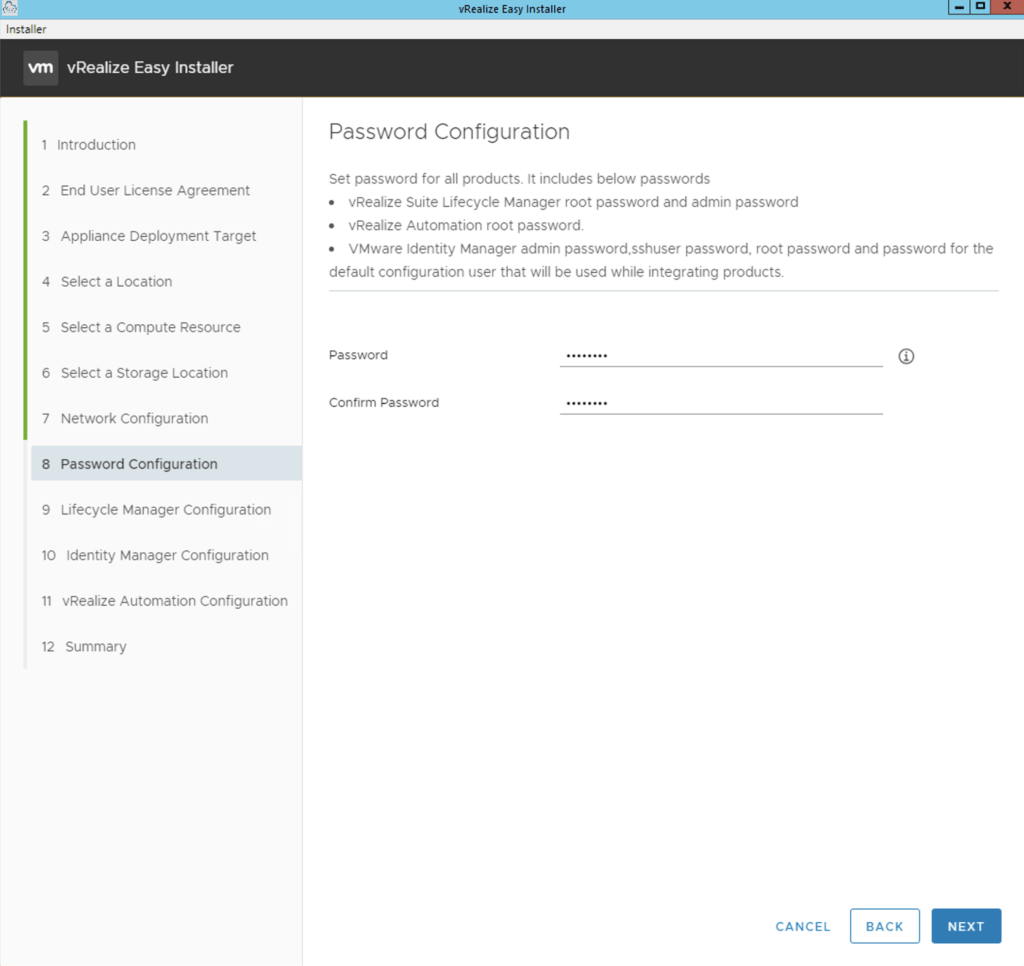
Task: Go to step 1 Introduction
Action: pos(96,145)
